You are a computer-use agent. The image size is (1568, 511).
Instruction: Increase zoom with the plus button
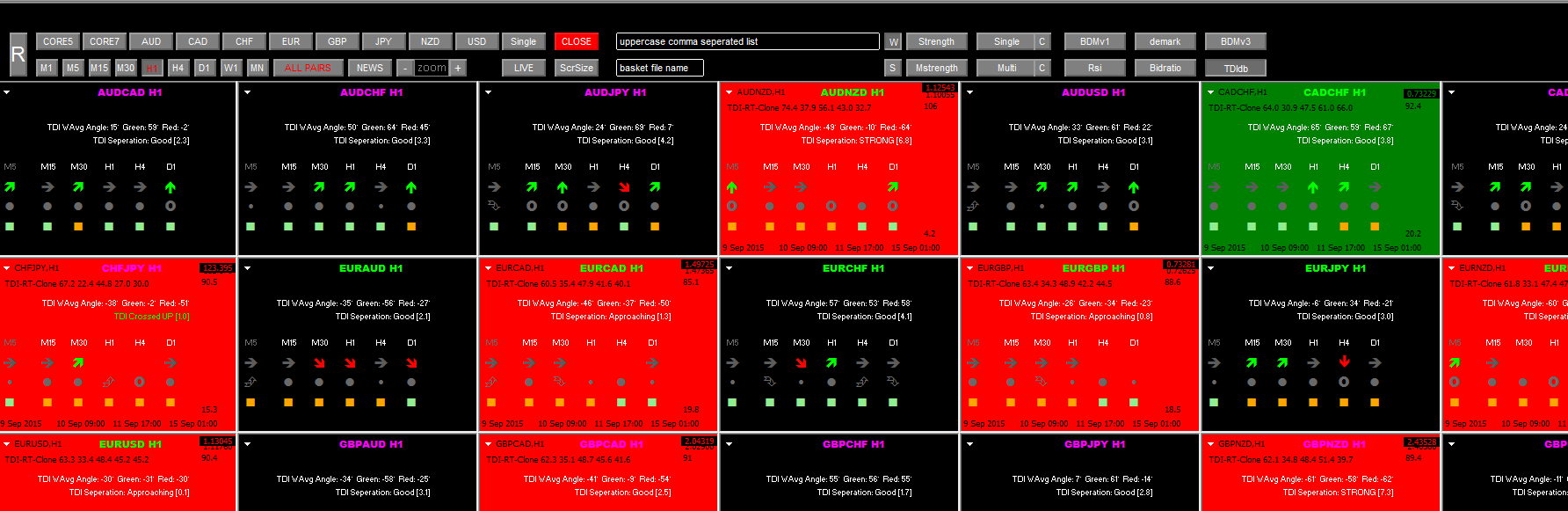[458, 68]
